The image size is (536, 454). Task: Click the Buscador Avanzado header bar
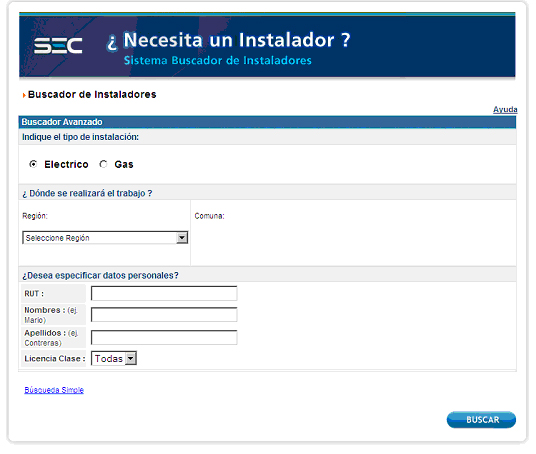click(x=267, y=122)
